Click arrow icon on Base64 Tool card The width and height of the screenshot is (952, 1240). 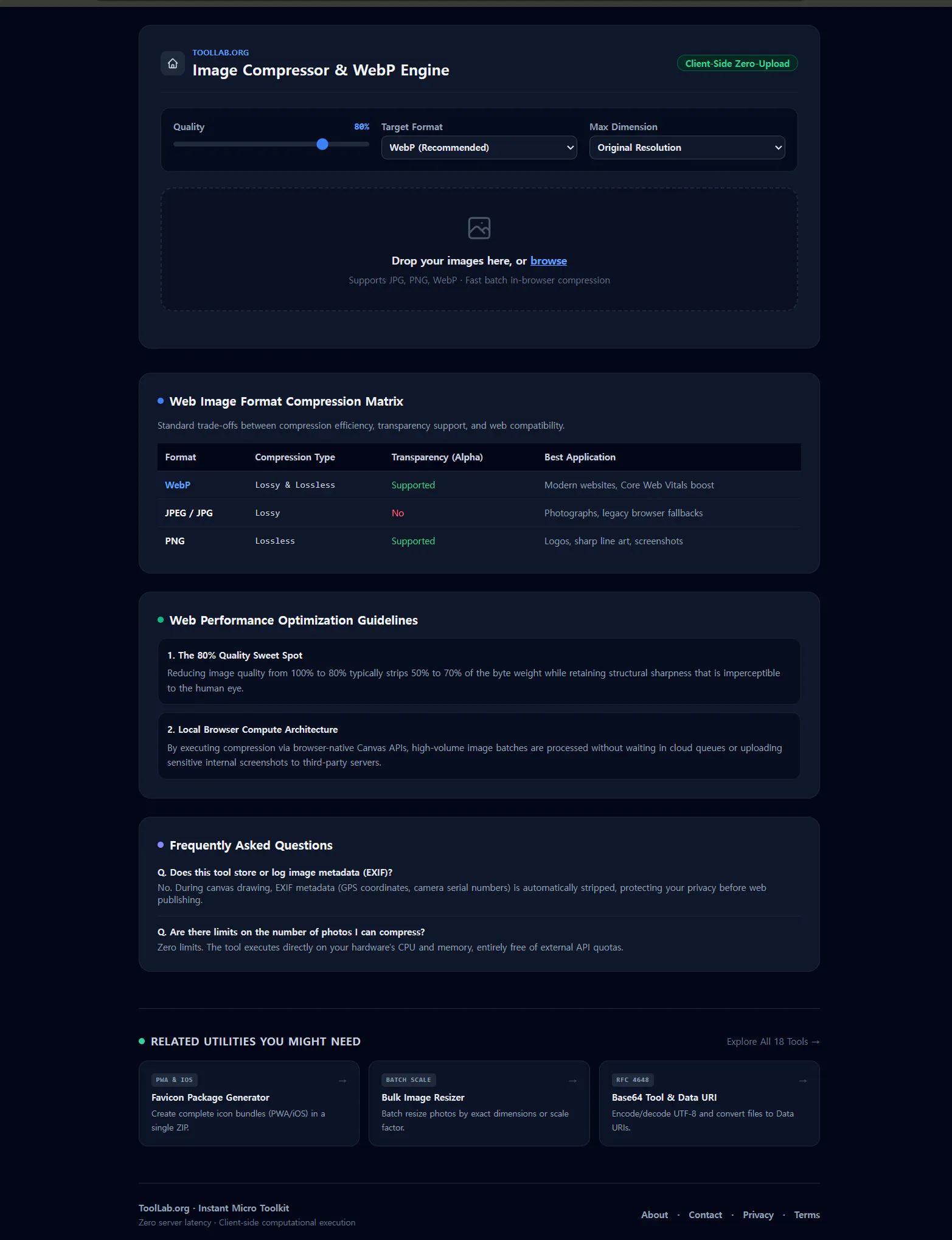coord(803,1081)
